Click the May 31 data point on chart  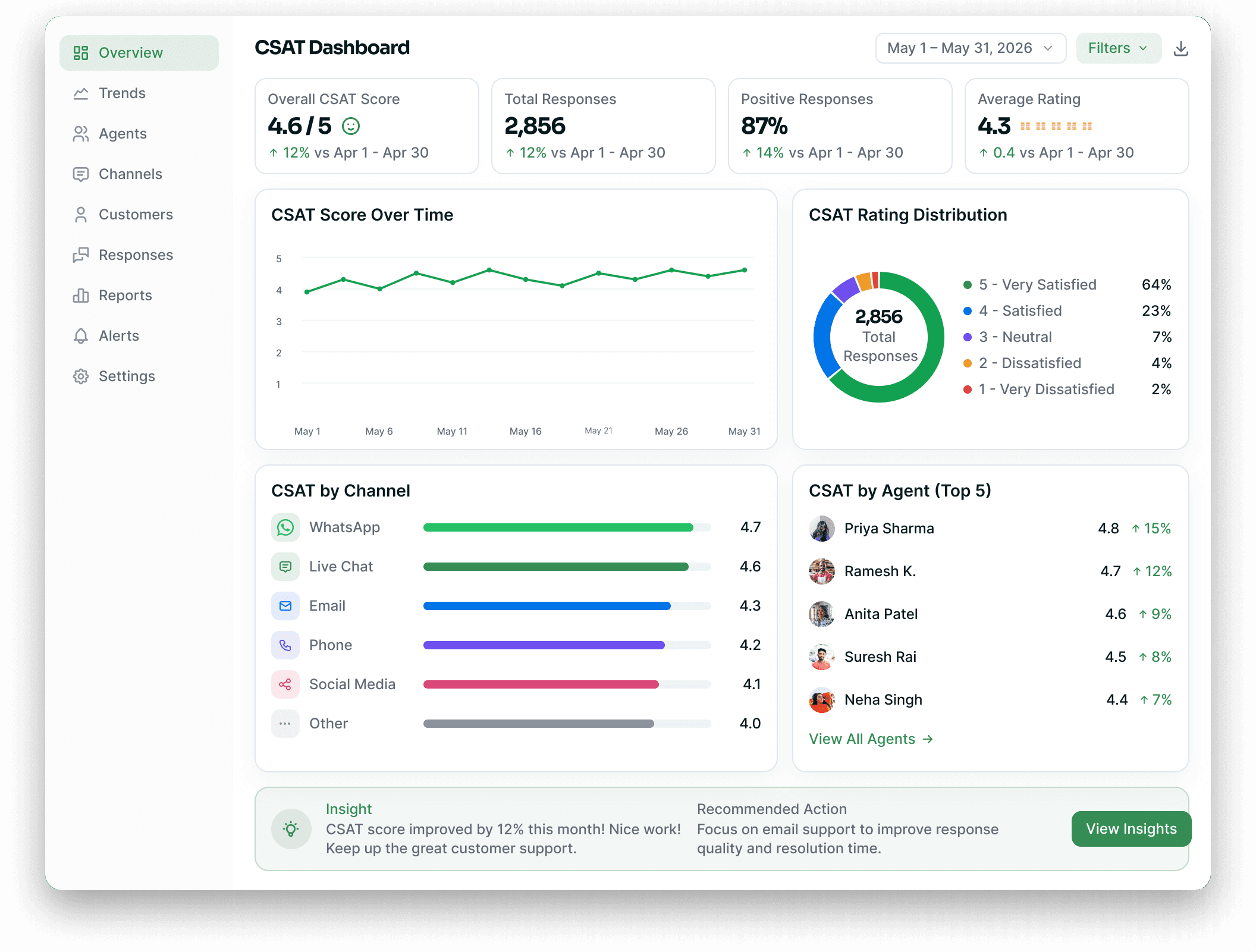pyautogui.click(x=745, y=270)
